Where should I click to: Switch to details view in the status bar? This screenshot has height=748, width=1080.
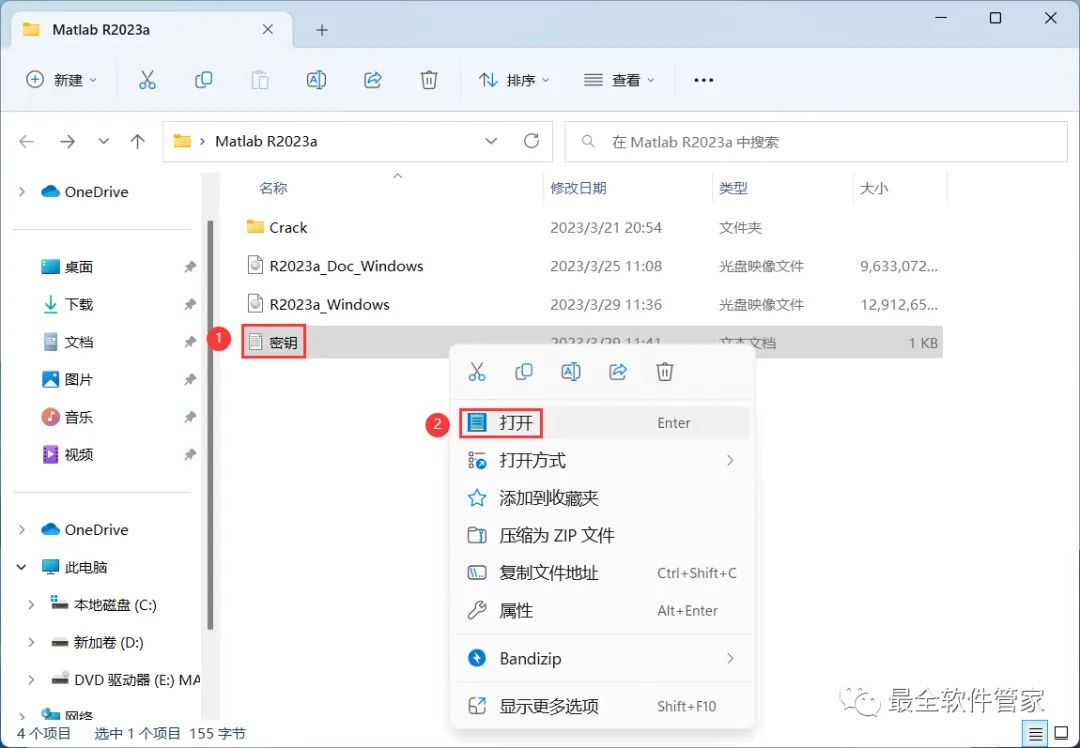pyautogui.click(x=1035, y=734)
